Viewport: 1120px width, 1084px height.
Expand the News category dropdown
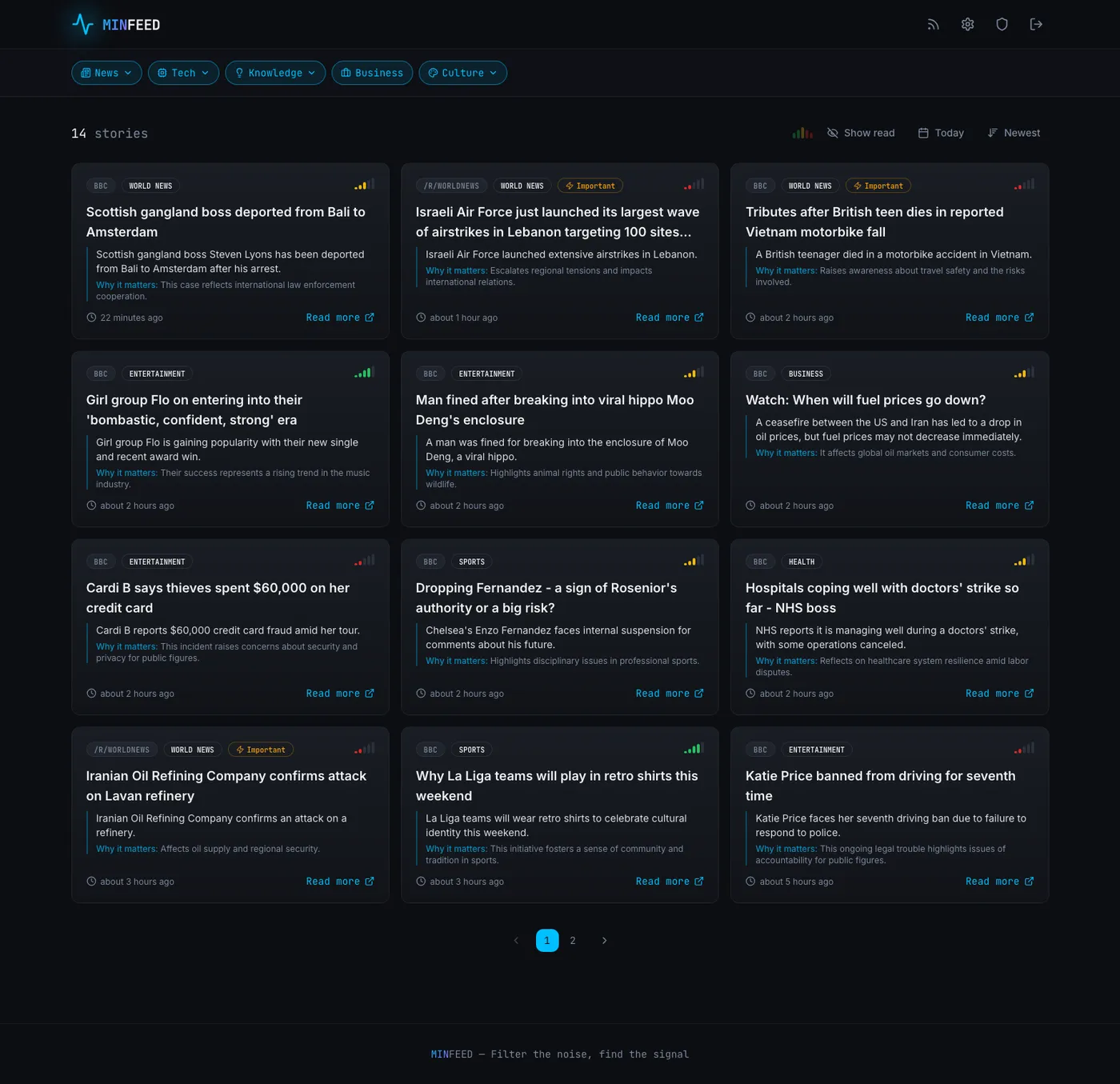click(x=106, y=73)
